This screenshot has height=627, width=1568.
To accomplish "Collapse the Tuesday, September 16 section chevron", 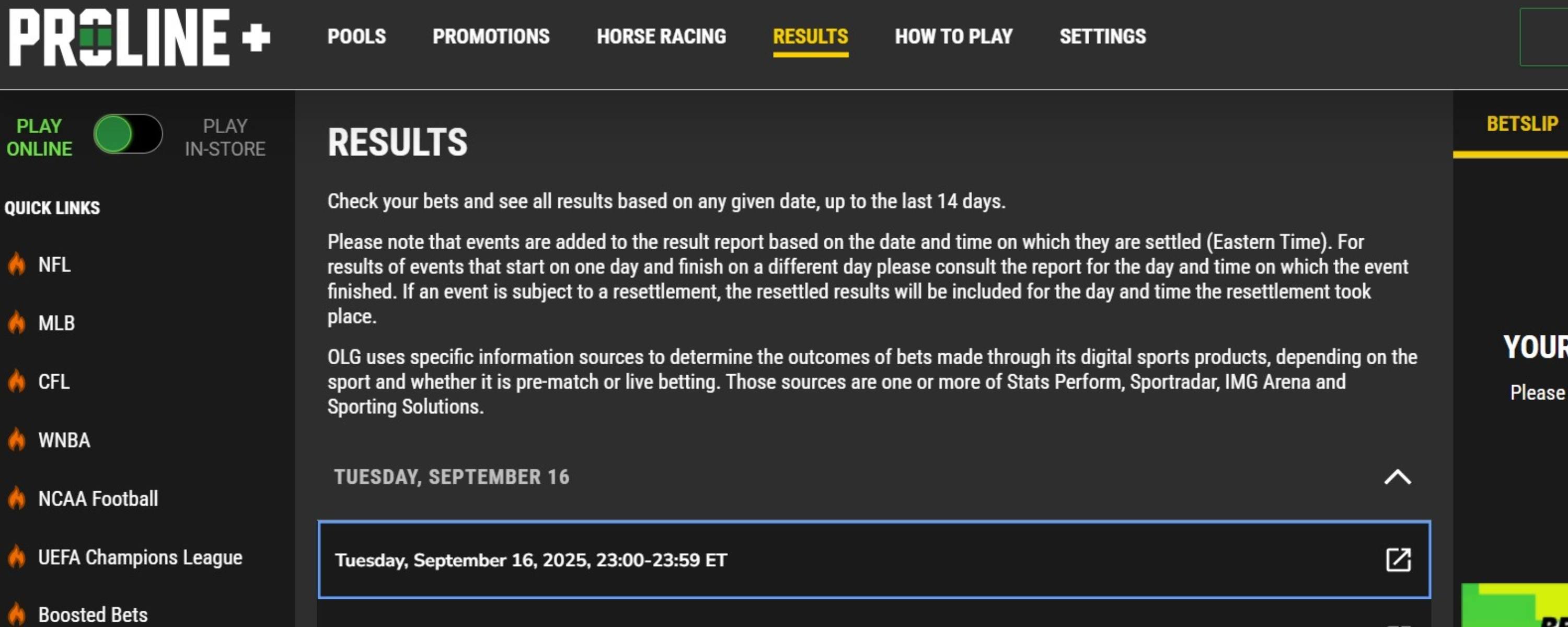I will tap(1397, 477).
